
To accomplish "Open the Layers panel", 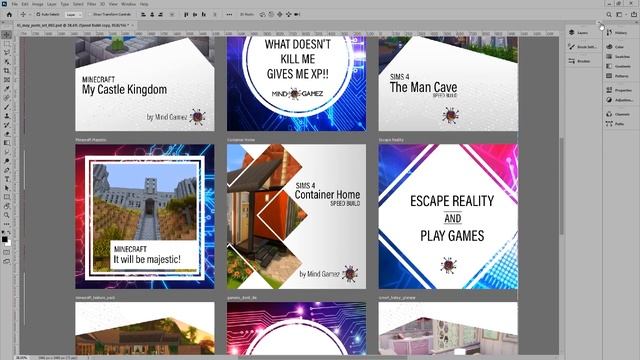I will 579,33.
